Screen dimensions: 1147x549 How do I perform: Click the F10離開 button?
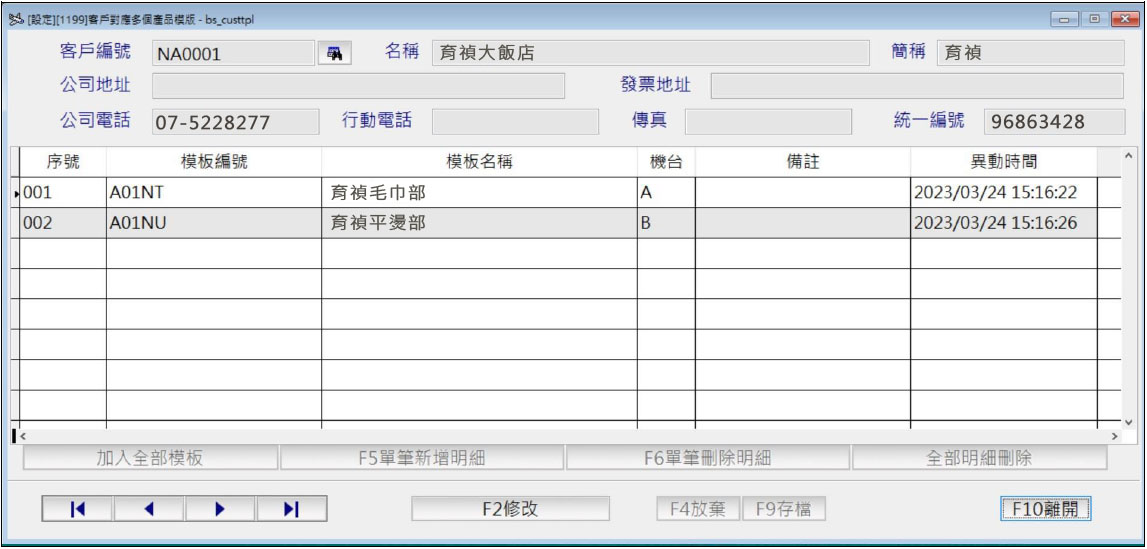pyautogui.click(x=1045, y=509)
